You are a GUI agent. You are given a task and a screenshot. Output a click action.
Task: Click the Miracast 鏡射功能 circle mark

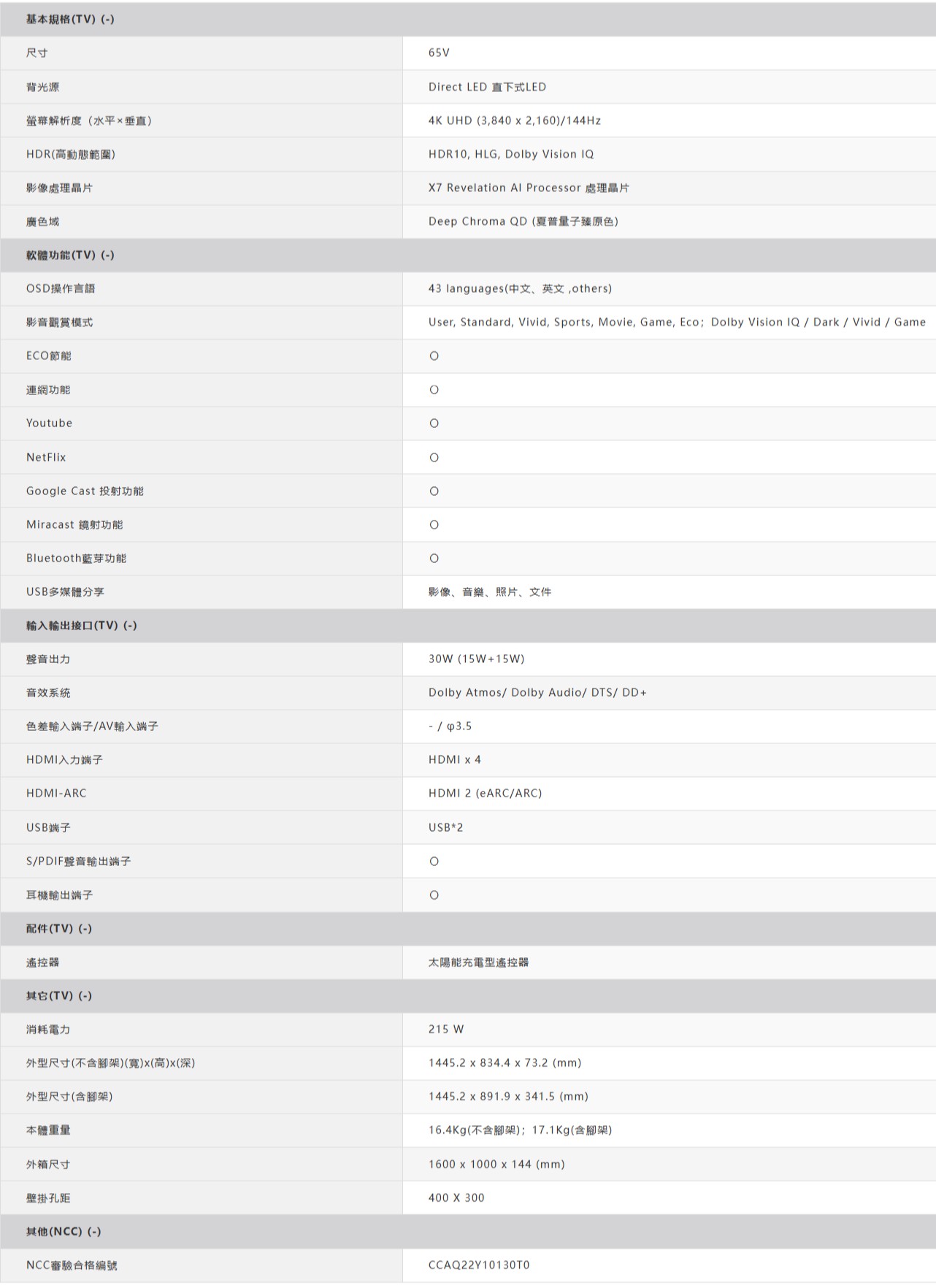click(434, 524)
